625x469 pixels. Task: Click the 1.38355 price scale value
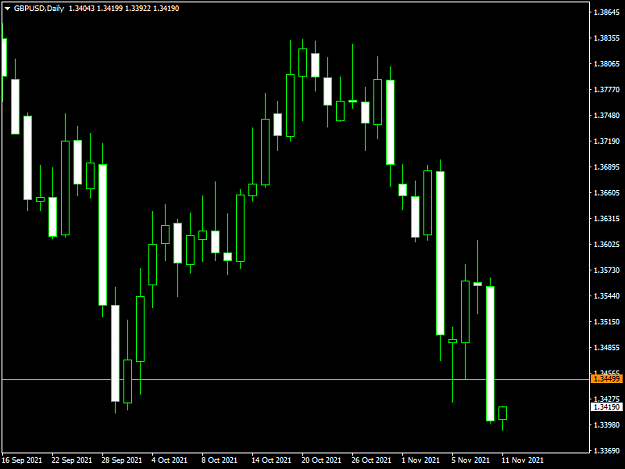pos(607,38)
